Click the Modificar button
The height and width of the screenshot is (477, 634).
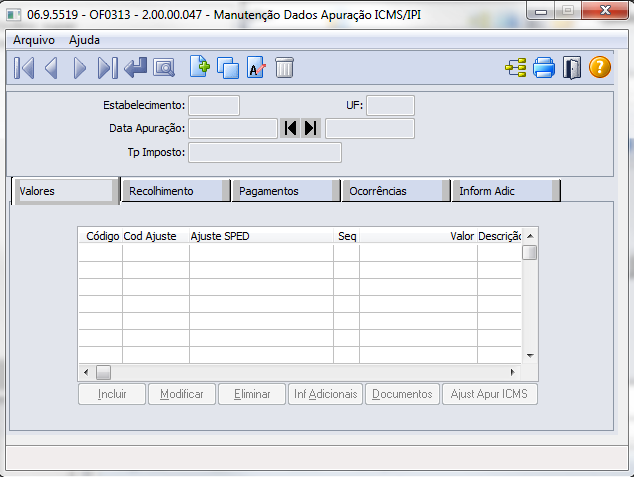[x=182, y=394]
